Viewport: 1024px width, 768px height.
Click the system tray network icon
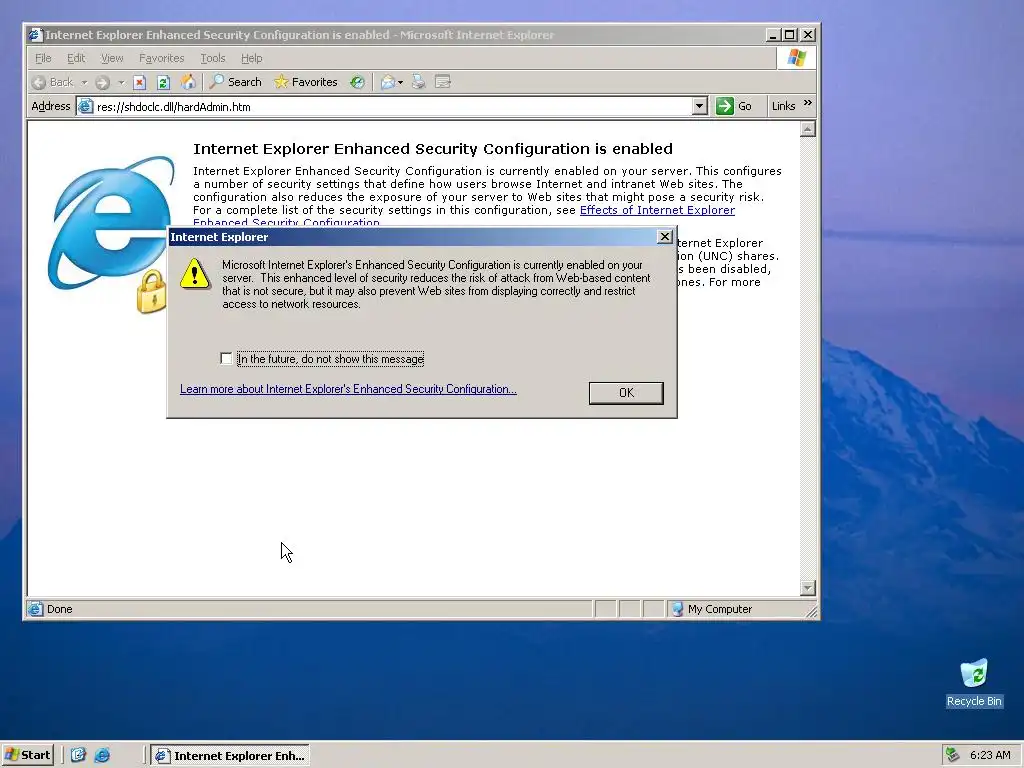[952, 755]
